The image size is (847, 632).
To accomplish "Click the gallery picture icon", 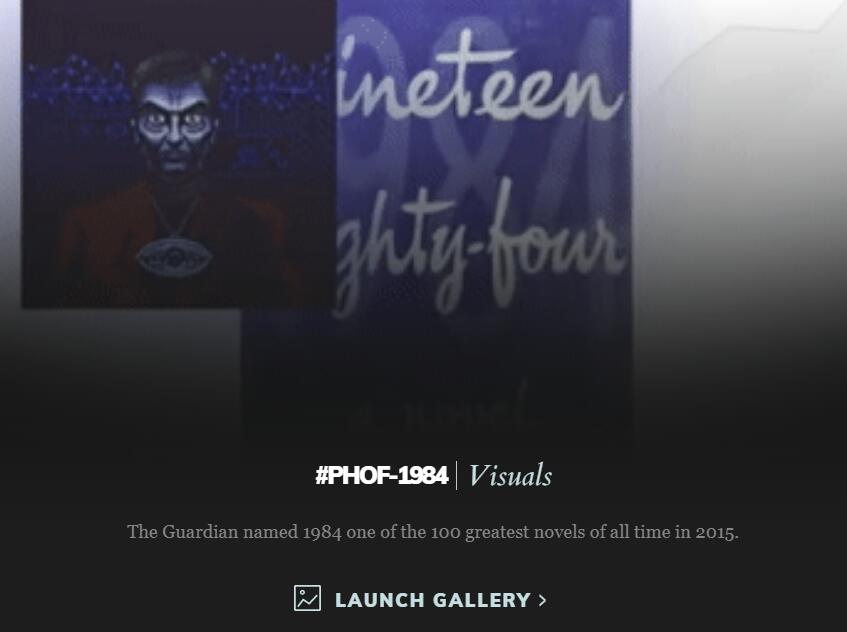I will 307,599.
